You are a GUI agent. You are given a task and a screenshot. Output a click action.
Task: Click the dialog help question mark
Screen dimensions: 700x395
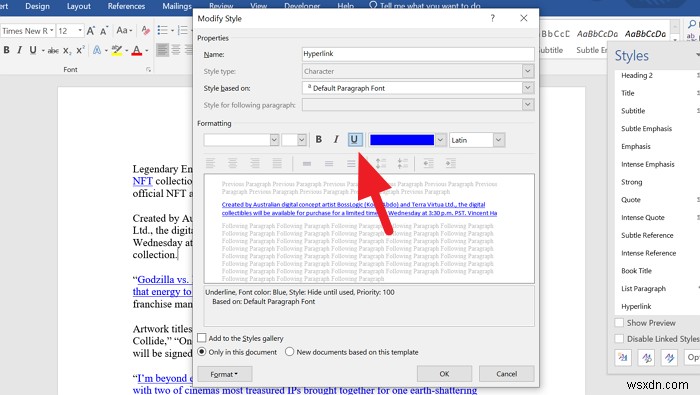tap(492, 18)
